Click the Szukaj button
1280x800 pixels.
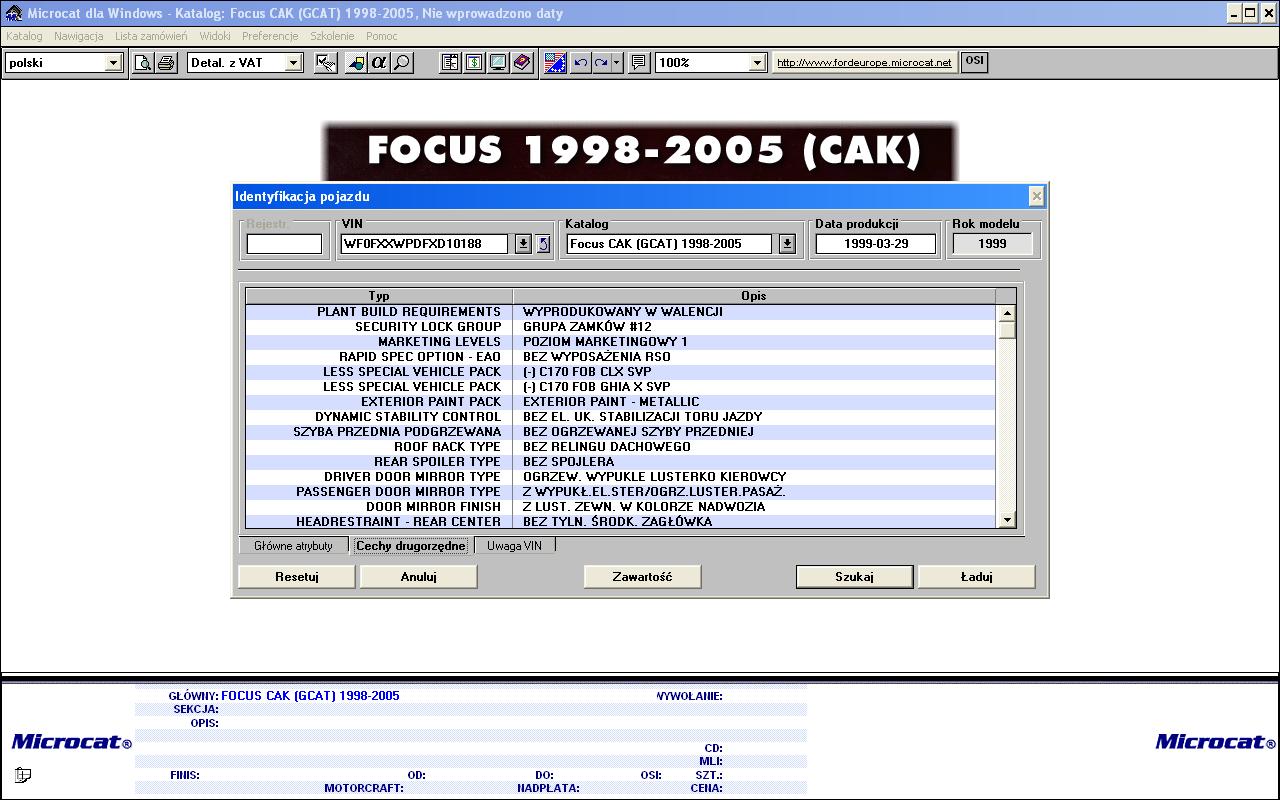tap(854, 577)
